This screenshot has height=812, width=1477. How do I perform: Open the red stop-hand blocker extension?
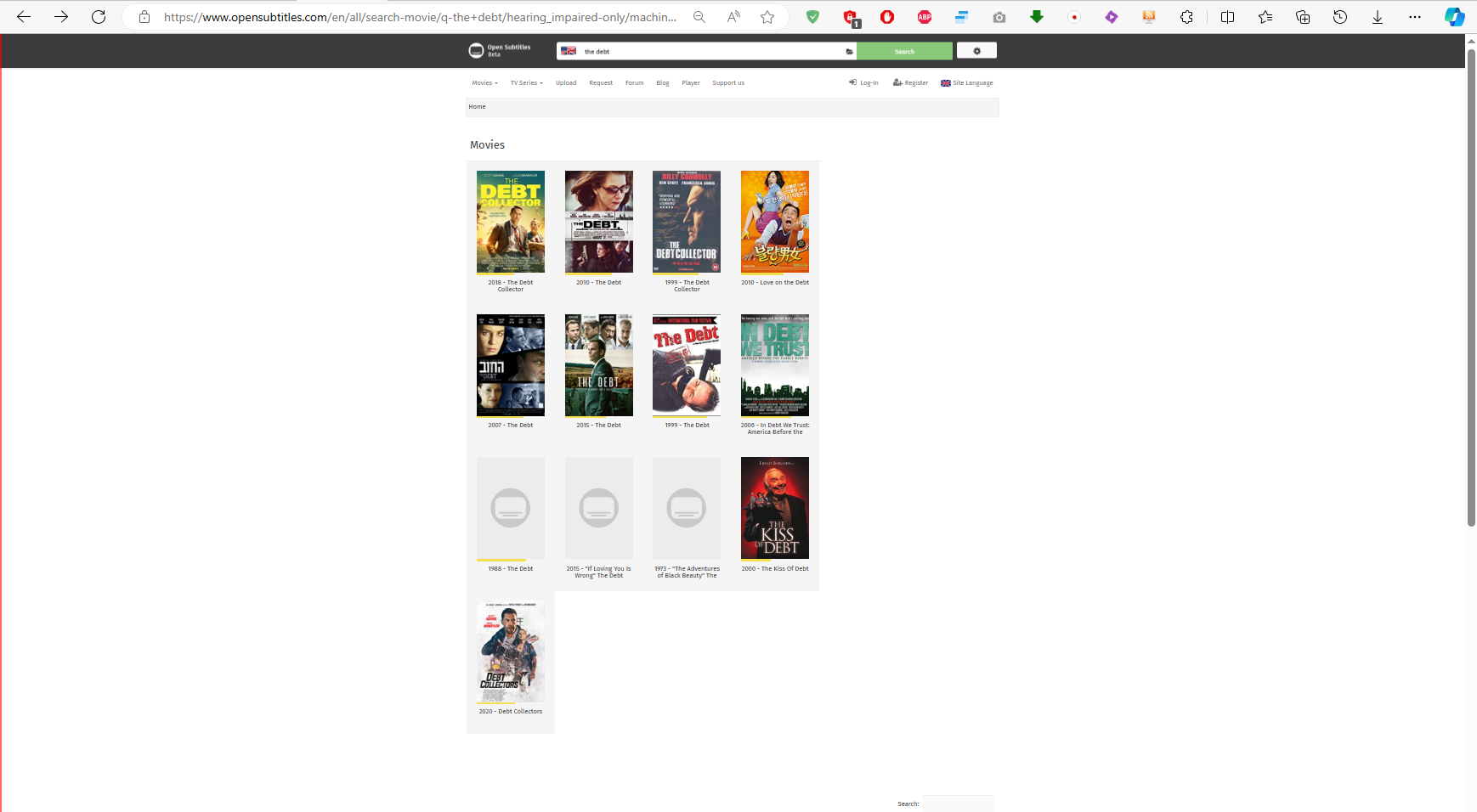click(x=887, y=17)
